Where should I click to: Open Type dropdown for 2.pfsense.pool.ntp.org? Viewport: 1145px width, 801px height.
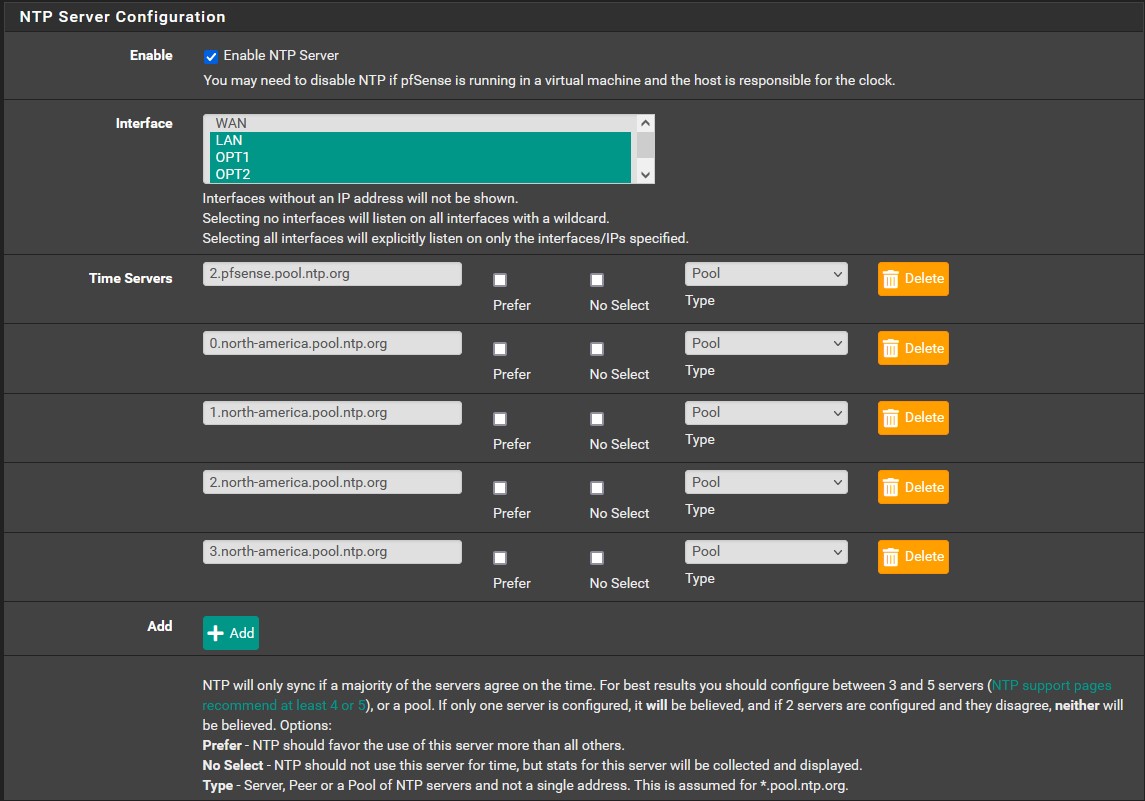(766, 273)
